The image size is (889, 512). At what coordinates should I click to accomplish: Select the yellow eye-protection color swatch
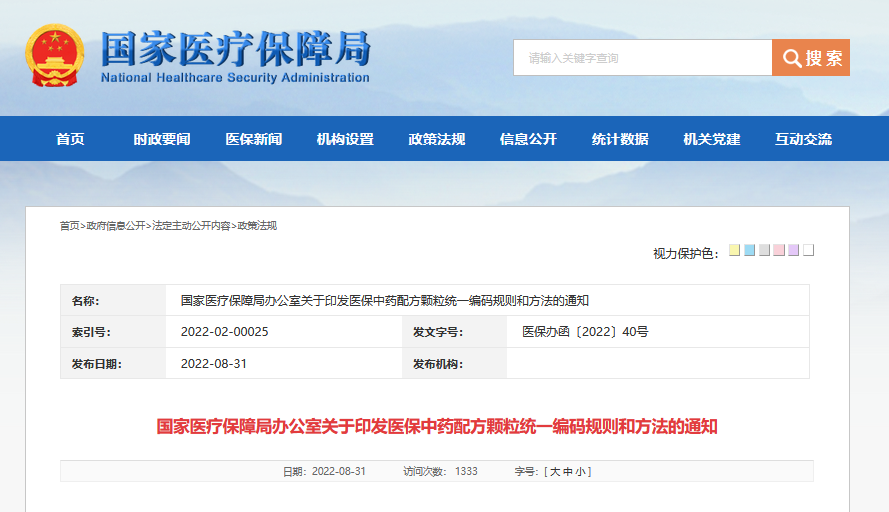(x=734, y=250)
